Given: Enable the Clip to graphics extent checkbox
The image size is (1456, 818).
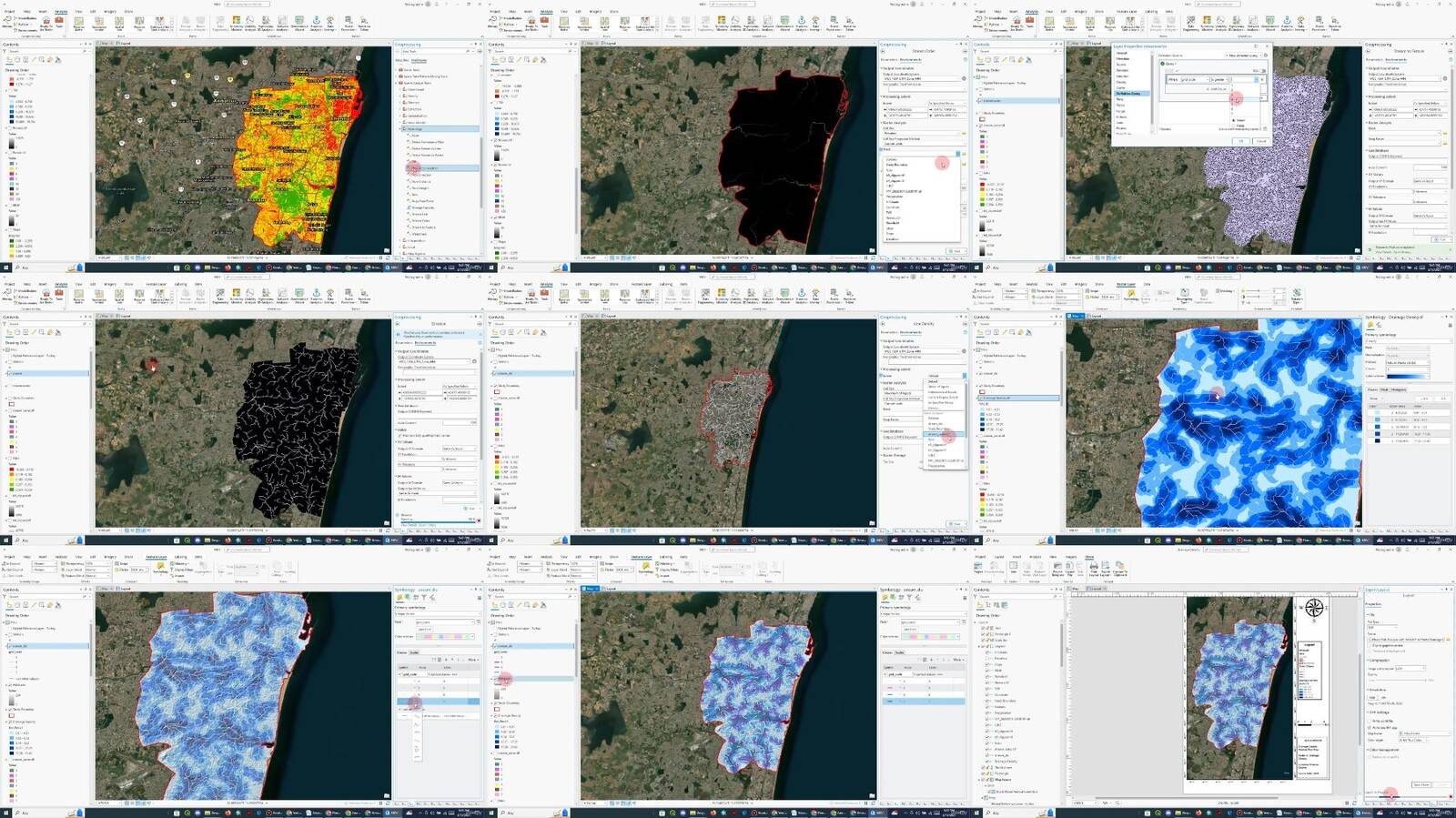Looking at the screenshot, I should click(1370, 646).
